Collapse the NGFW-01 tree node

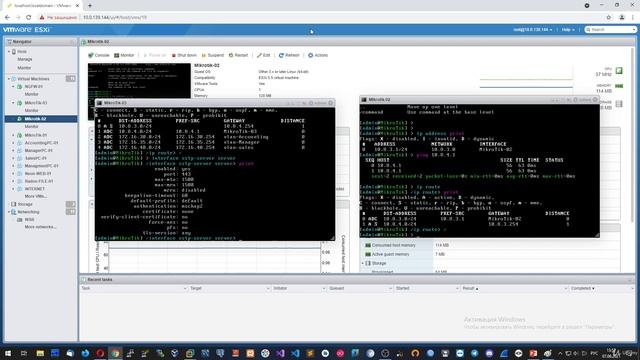click(13, 87)
